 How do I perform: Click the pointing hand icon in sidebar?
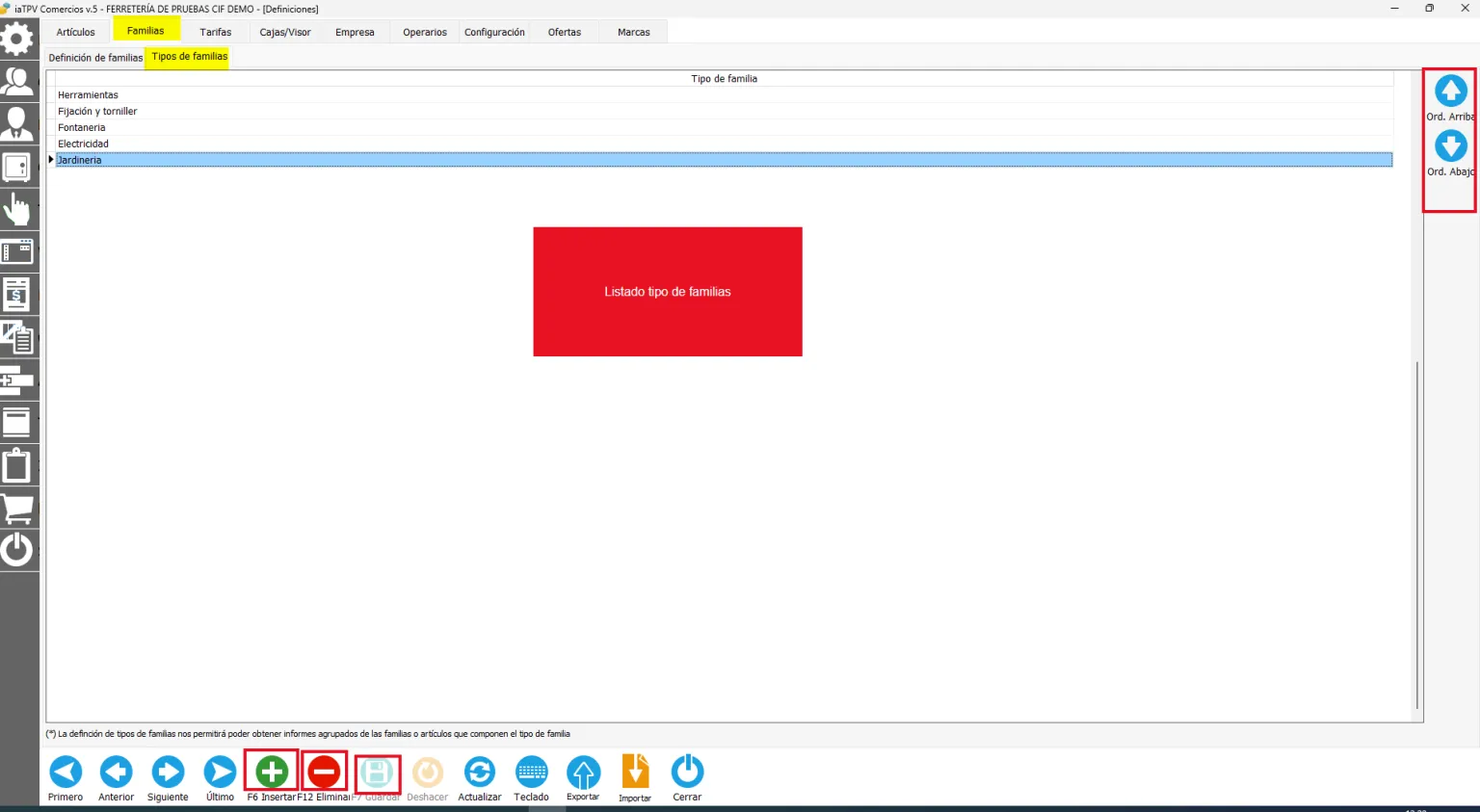(x=17, y=209)
